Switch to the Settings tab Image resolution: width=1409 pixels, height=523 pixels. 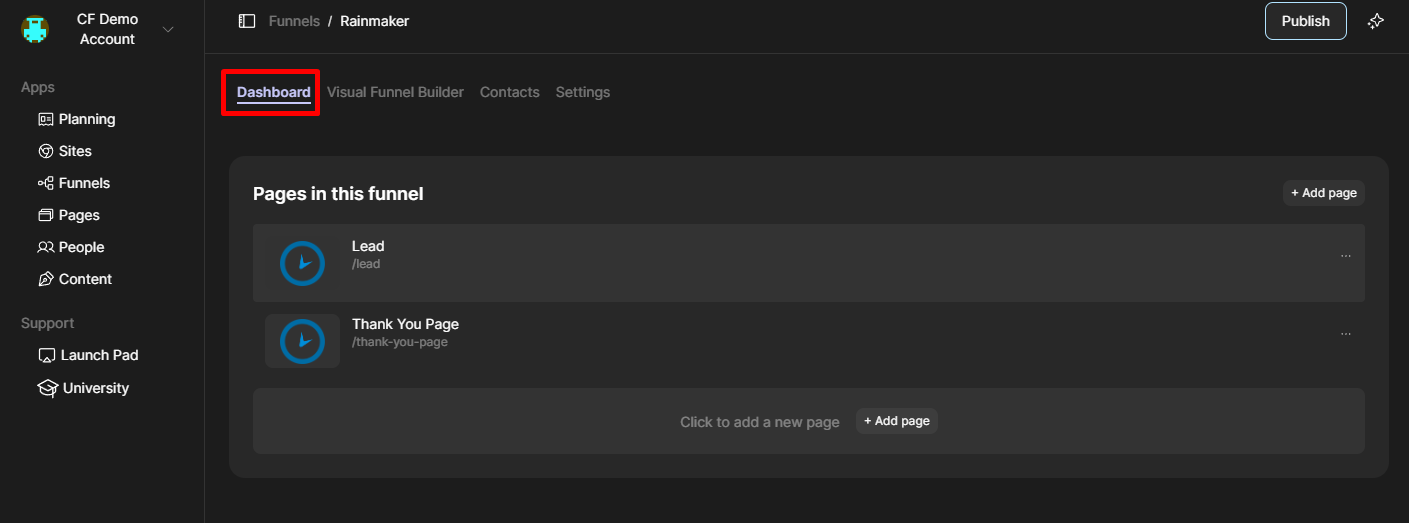point(583,92)
